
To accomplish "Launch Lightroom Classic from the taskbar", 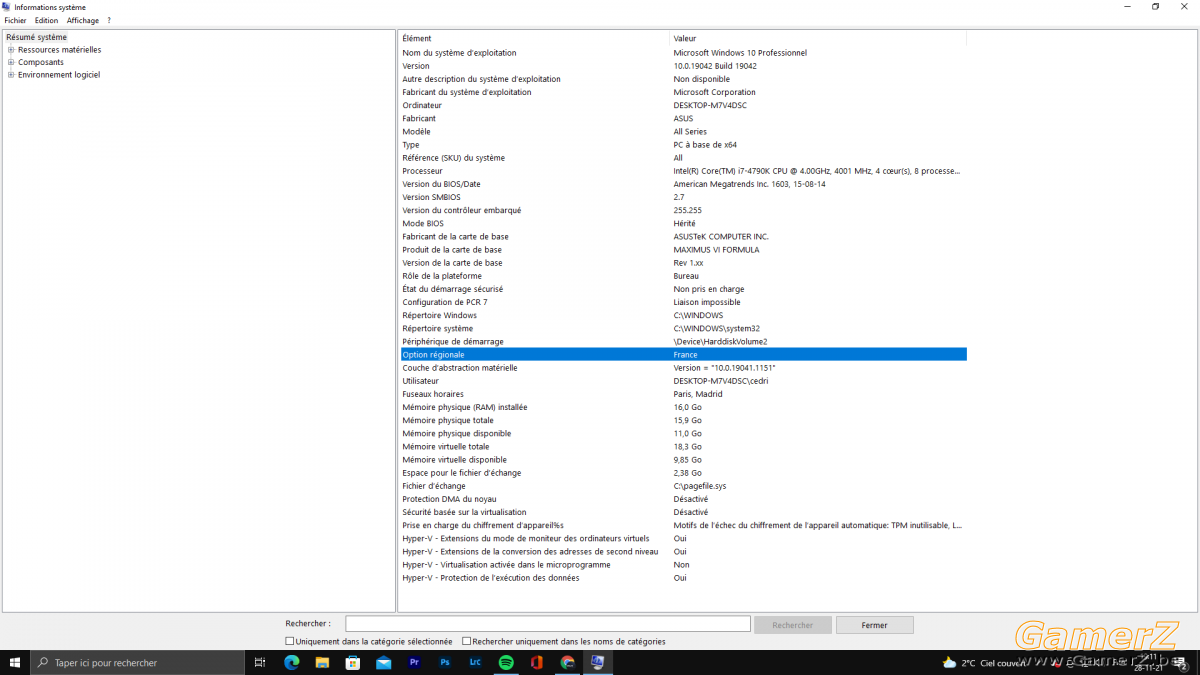I will pyautogui.click(x=475, y=662).
